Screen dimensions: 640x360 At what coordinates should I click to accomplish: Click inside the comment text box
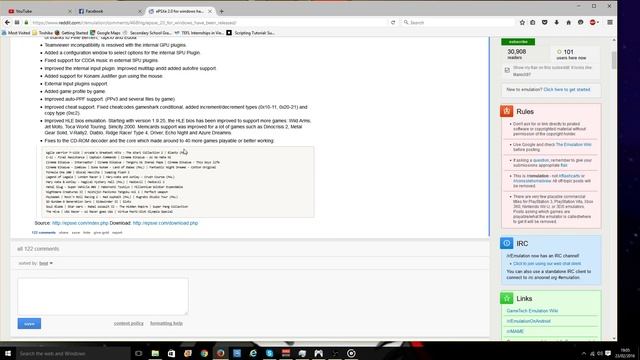click(103, 296)
